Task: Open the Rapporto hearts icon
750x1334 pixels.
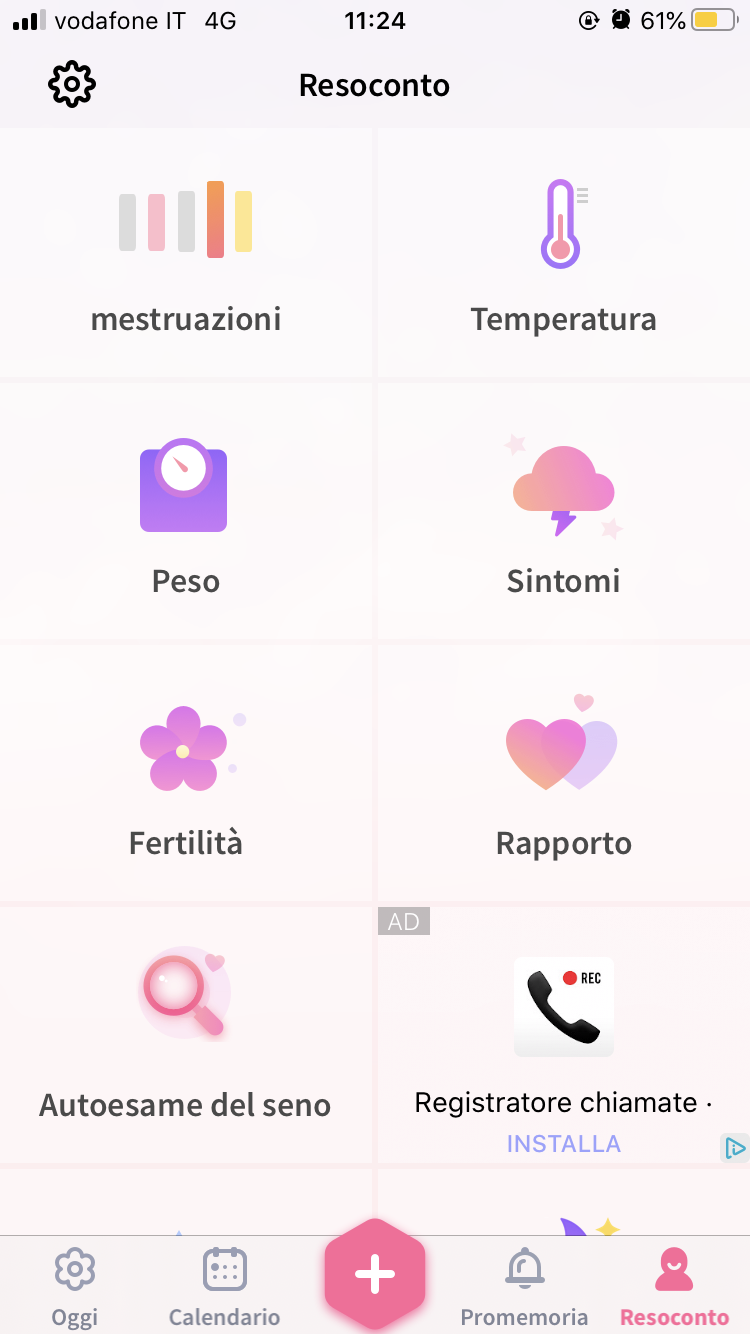Action: [x=562, y=745]
